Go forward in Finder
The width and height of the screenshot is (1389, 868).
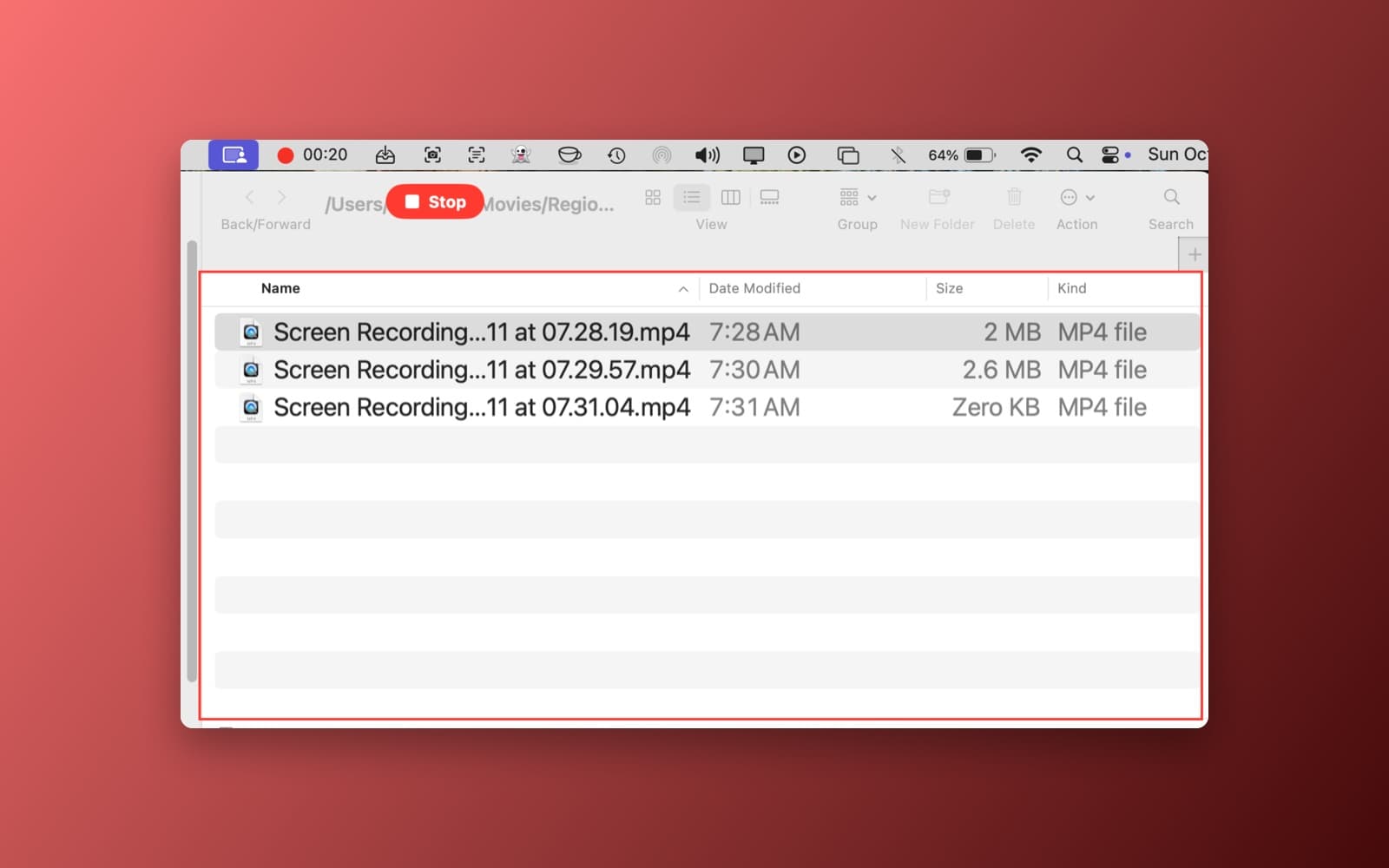click(x=281, y=197)
